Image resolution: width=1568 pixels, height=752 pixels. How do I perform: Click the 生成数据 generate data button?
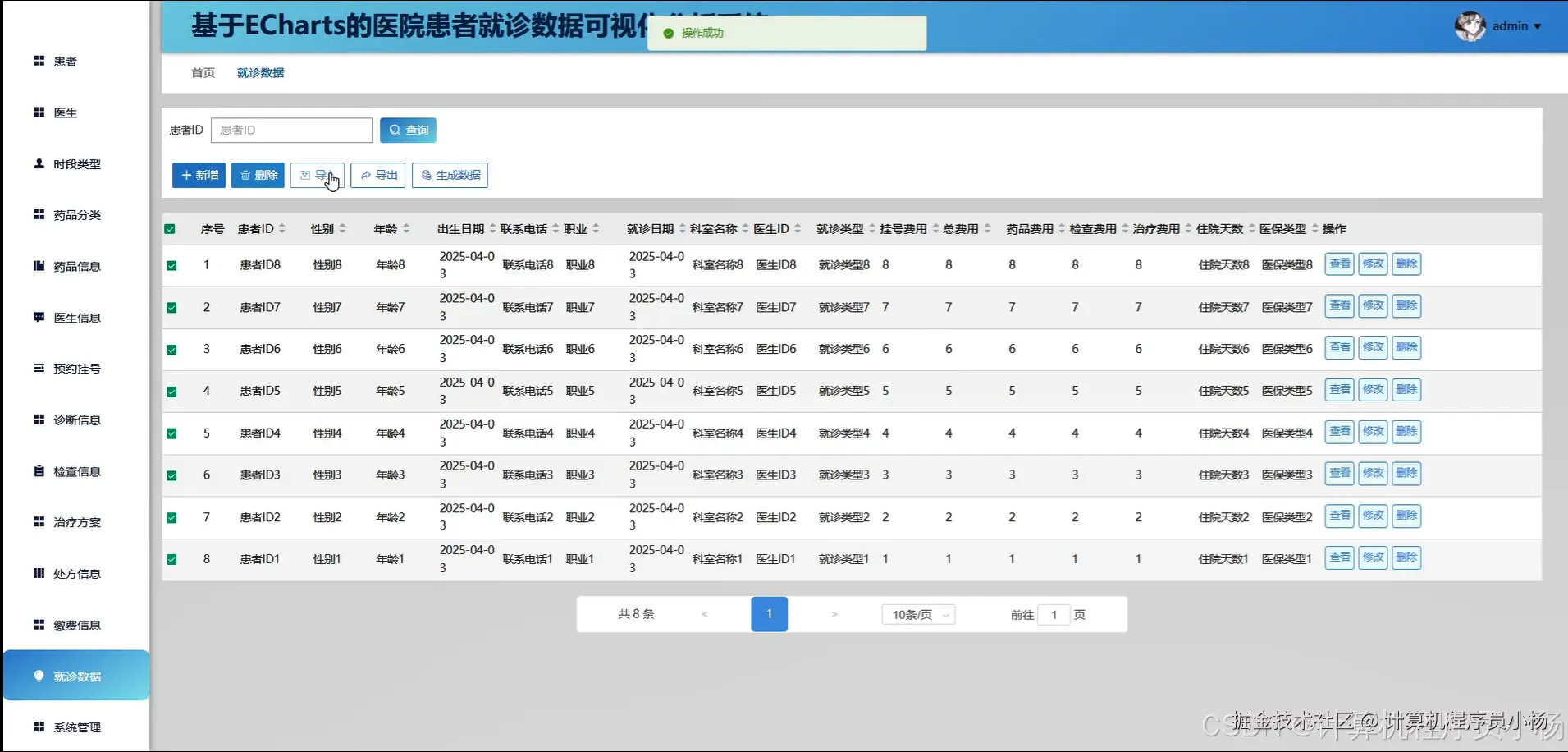tap(450, 175)
